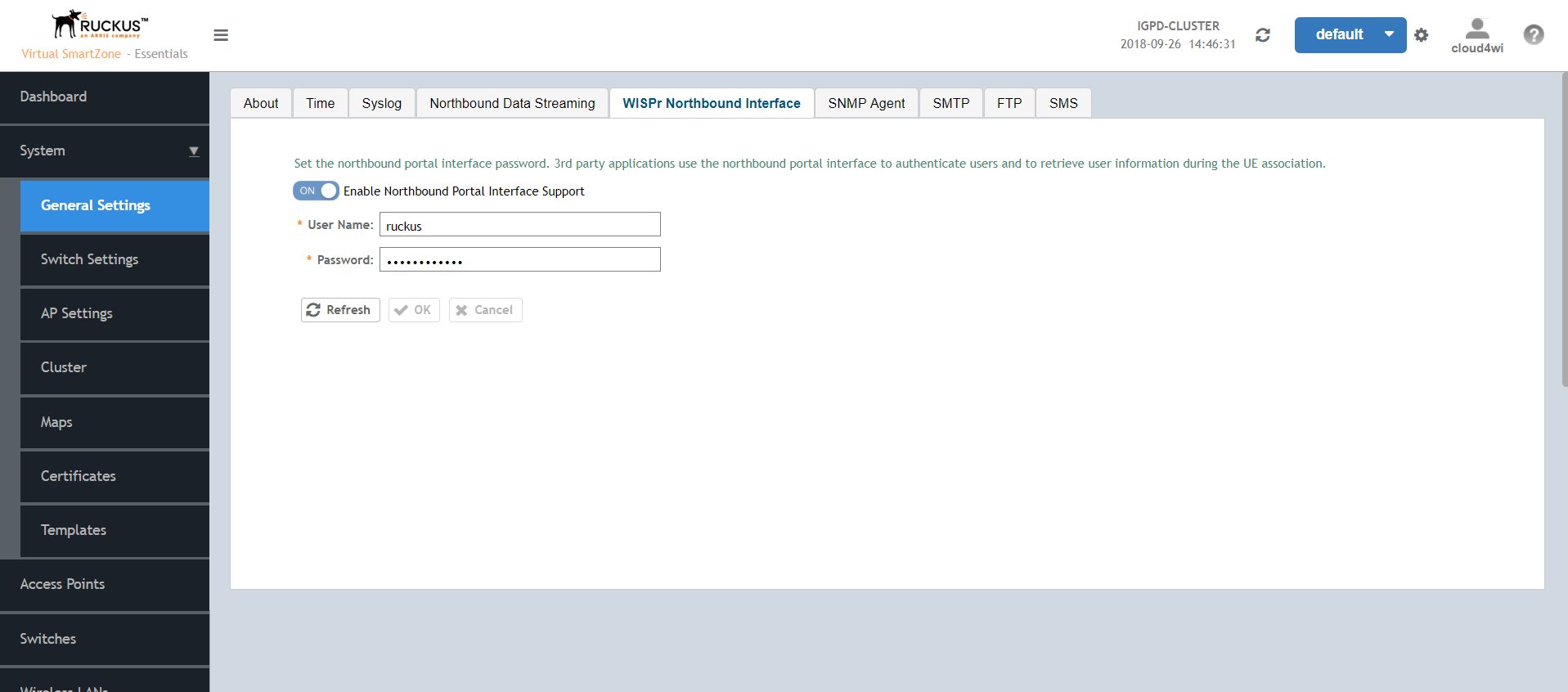The height and width of the screenshot is (692, 1568).
Task: Click the Cancel button
Action: [485, 310]
